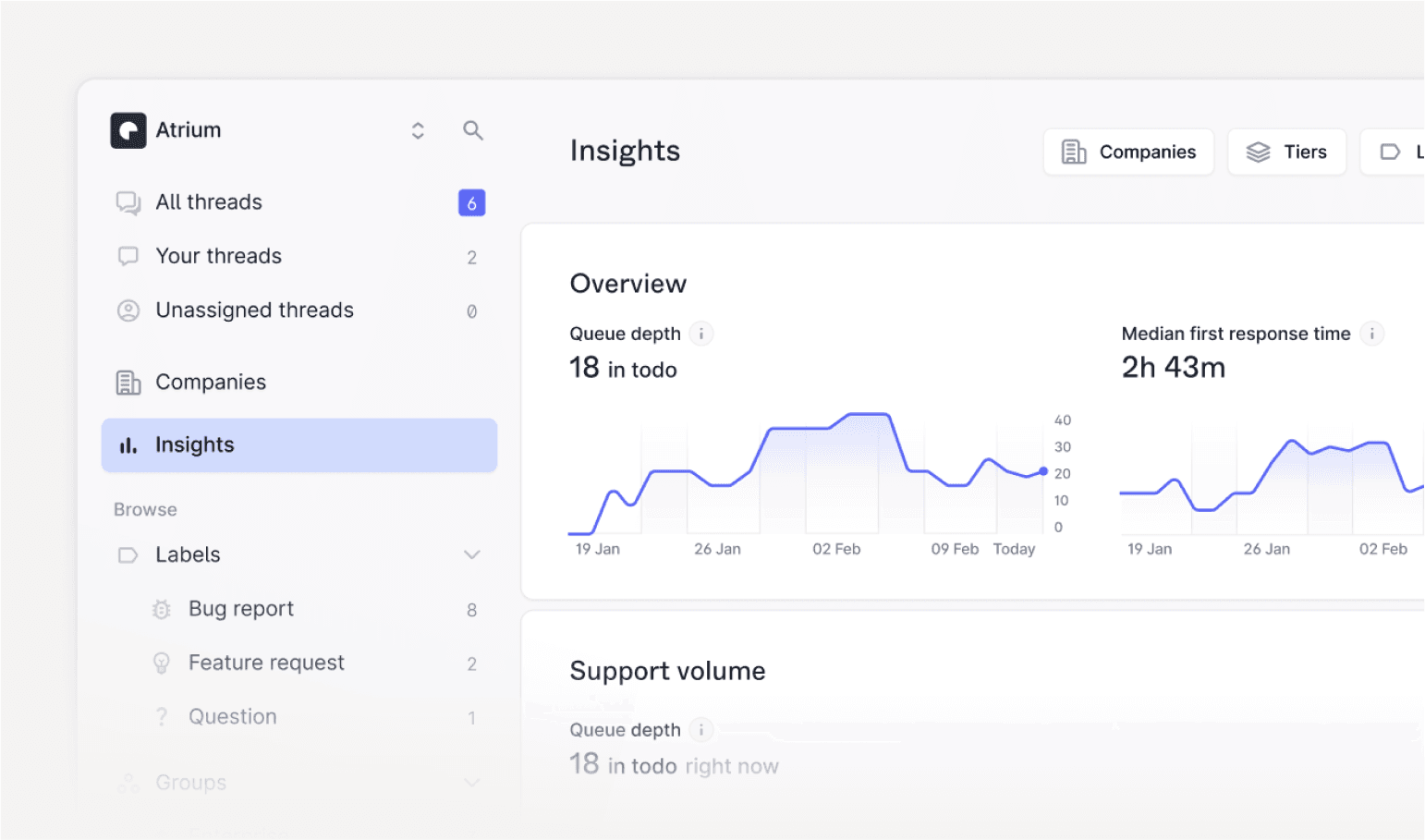Switch to the Tiers view
This screenshot has height=840, width=1425.
point(1286,152)
